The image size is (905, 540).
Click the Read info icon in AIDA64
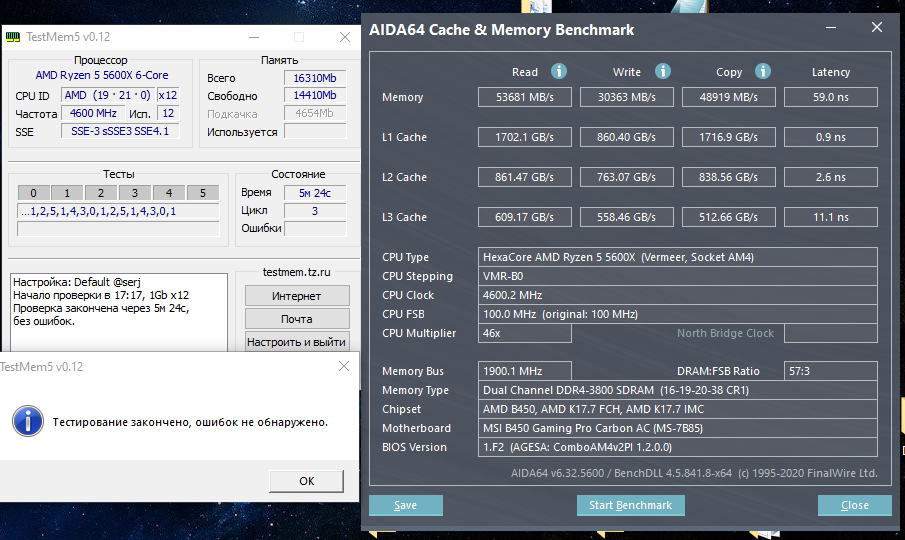tap(559, 71)
